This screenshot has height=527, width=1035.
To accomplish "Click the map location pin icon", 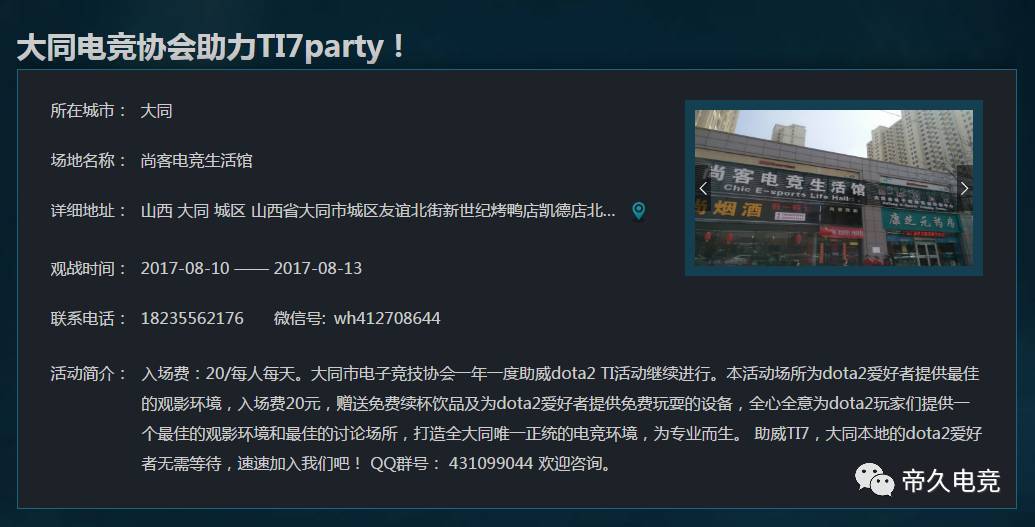I will pyautogui.click(x=638, y=211).
